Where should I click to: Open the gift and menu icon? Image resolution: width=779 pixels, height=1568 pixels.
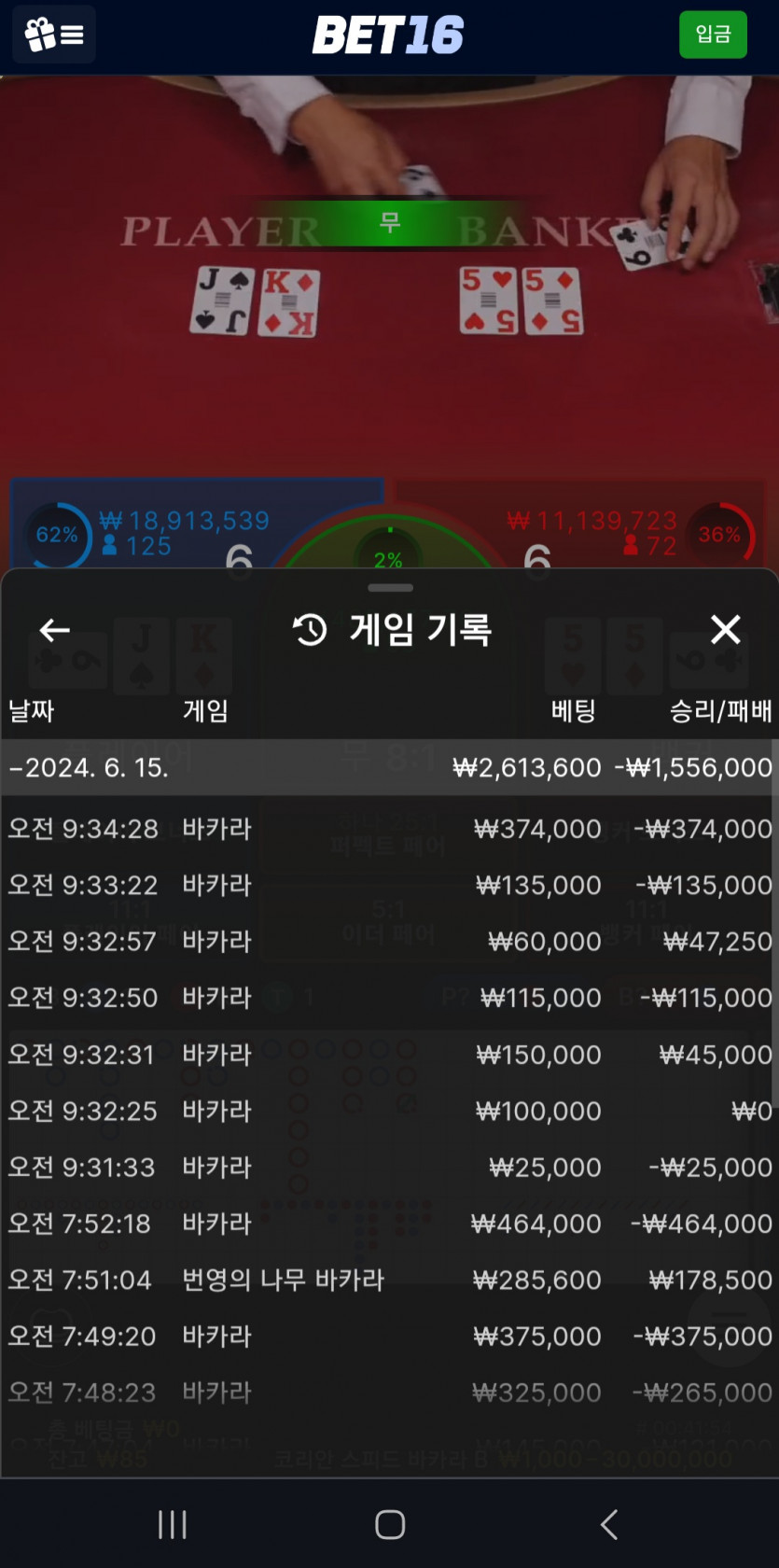54,35
